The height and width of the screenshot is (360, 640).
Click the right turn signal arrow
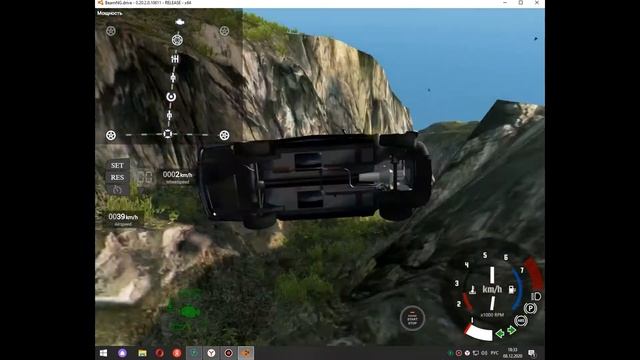[x=511, y=330]
